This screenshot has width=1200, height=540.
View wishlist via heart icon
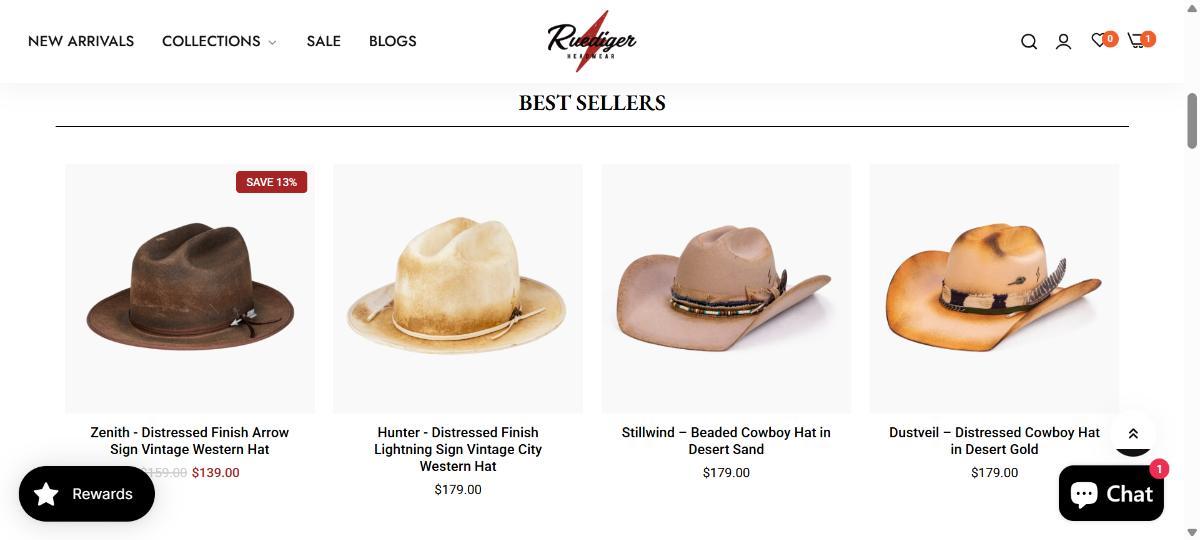[x=1098, y=40]
